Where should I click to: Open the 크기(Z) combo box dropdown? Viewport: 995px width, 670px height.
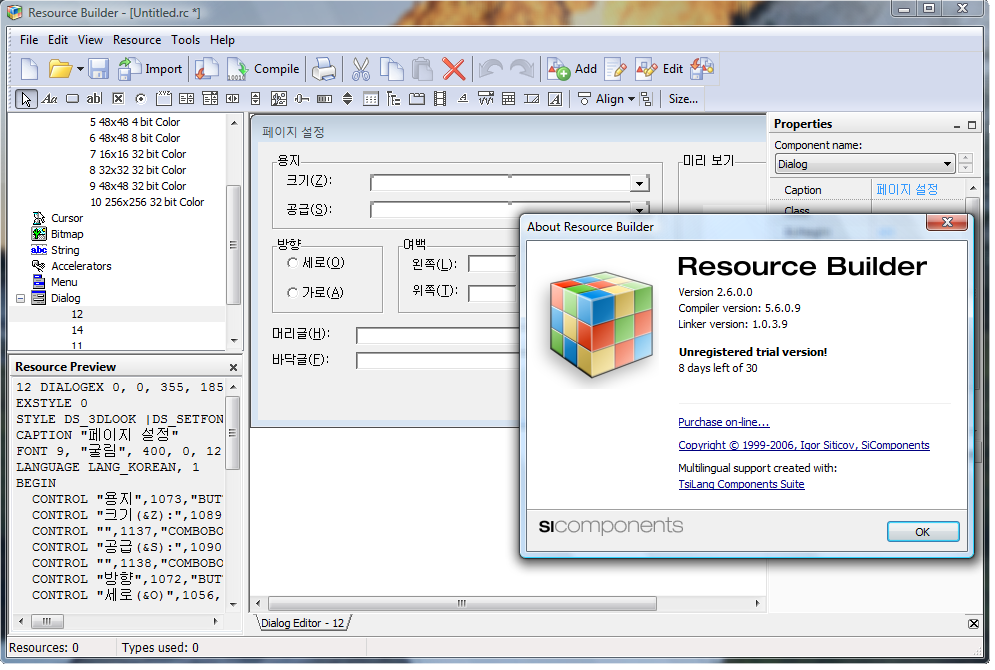point(639,184)
